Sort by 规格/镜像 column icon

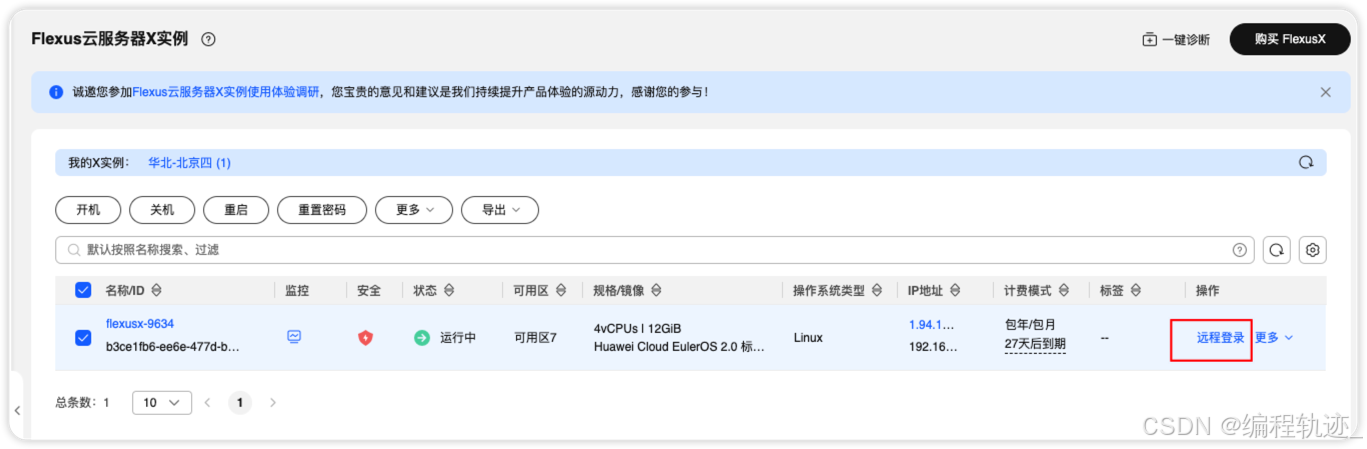coord(655,291)
